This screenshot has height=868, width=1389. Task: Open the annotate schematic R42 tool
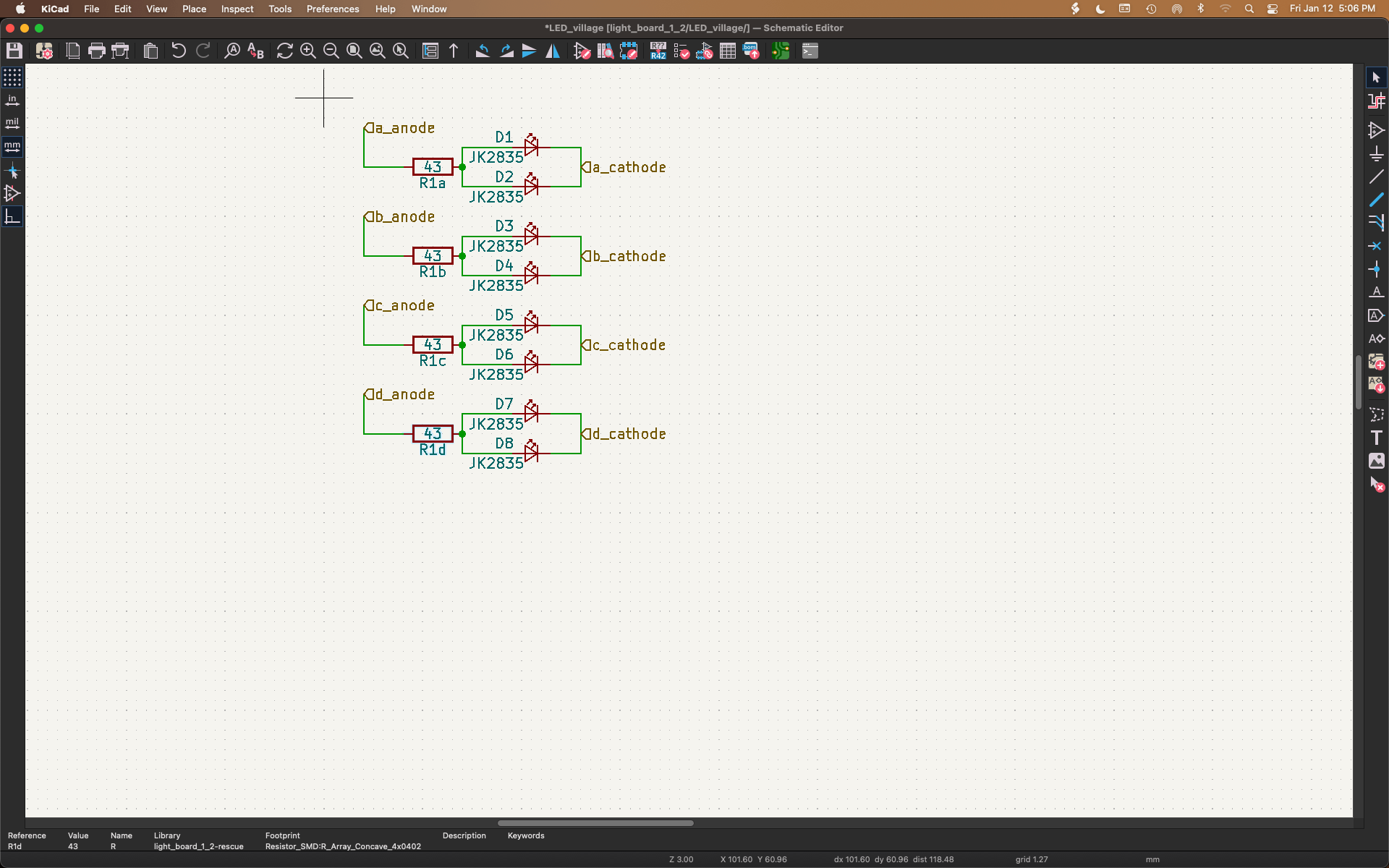point(658,51)
